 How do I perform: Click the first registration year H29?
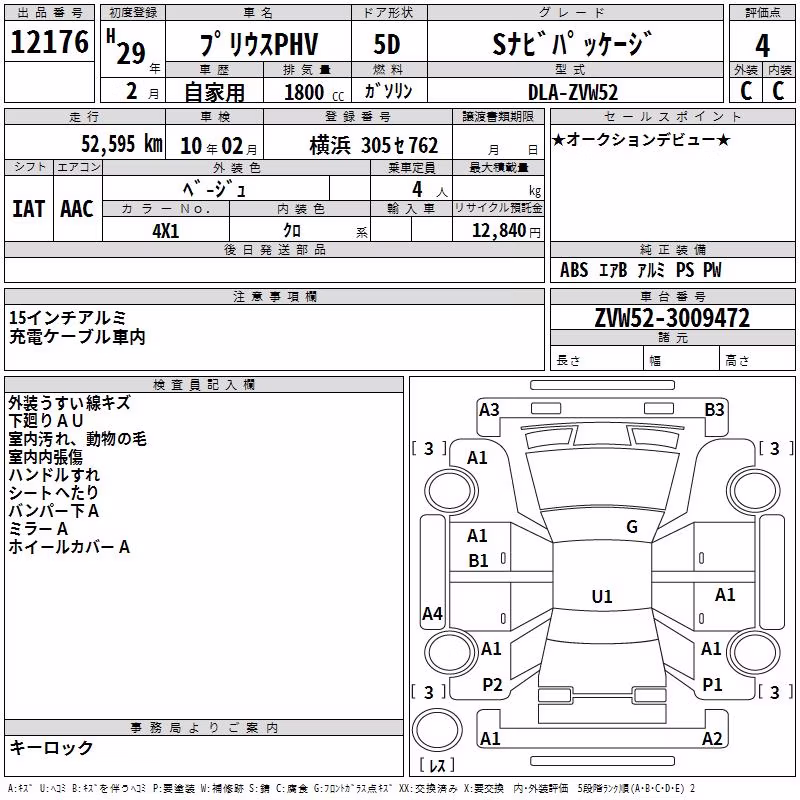coord(126,47)
